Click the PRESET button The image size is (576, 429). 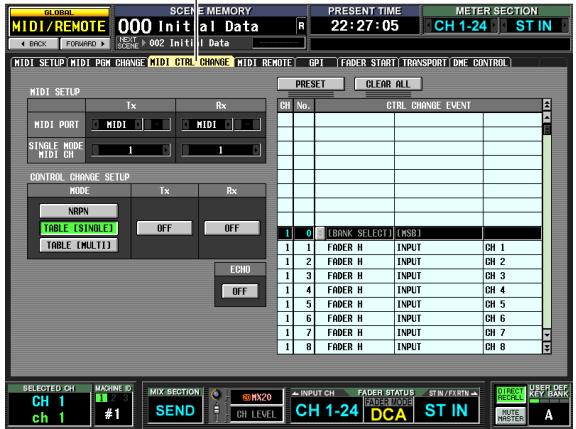[x=311, y=84]
